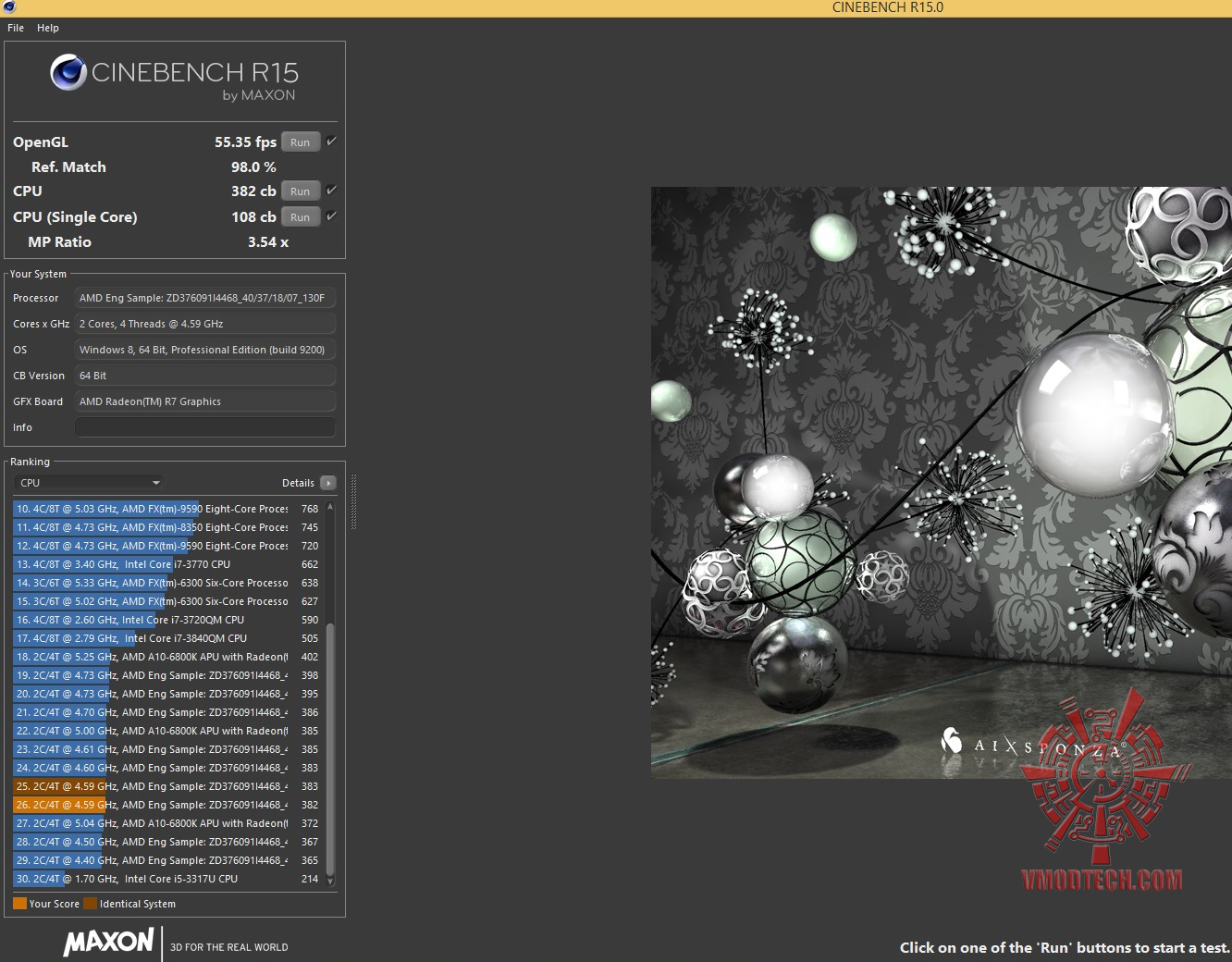This screenshot has width=1232, height=962.
Task: Click the Processor name field
Action: [204, 298]
